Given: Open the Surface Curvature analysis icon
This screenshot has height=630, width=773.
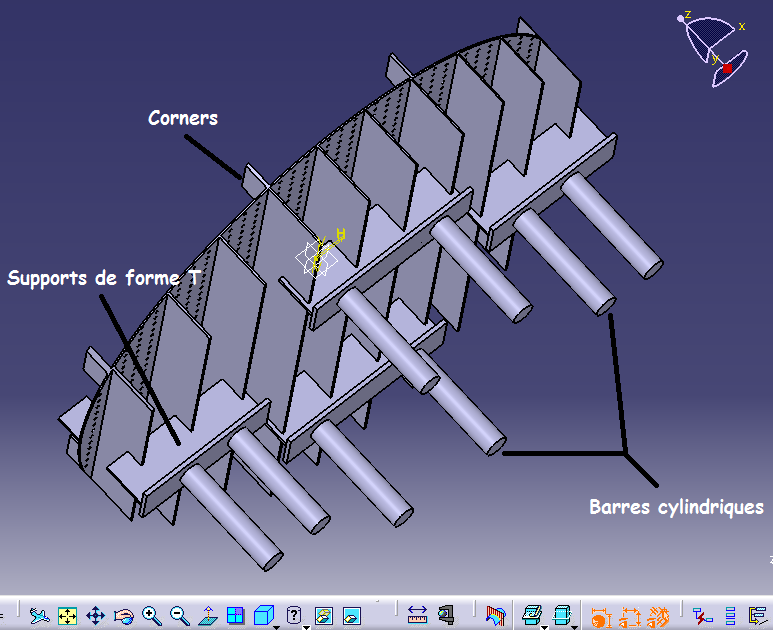Looking at the screenshot, I should (495, 616).
